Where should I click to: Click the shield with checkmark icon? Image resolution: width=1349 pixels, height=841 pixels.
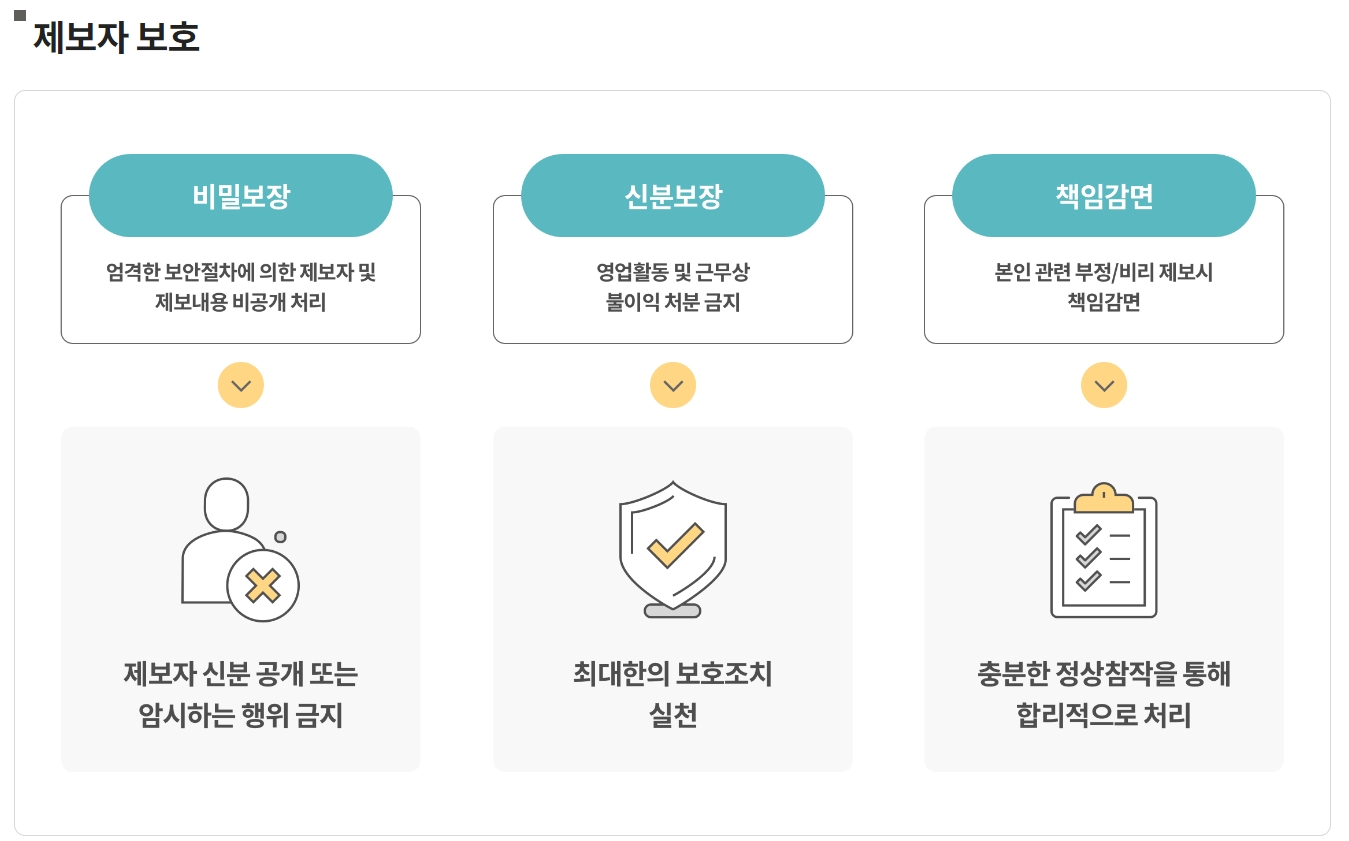click(673, 549)
